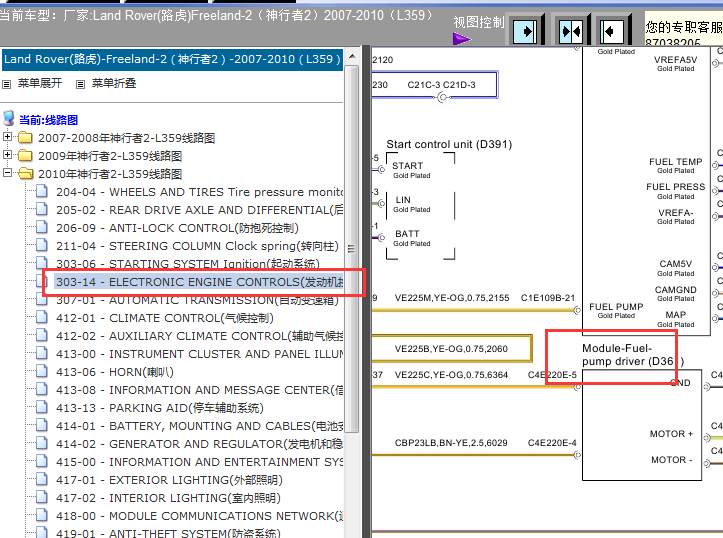Click the VE225M,YE-OG,0.75,2155 wire label
Screen dimensions: 723x538
(452, 298)
